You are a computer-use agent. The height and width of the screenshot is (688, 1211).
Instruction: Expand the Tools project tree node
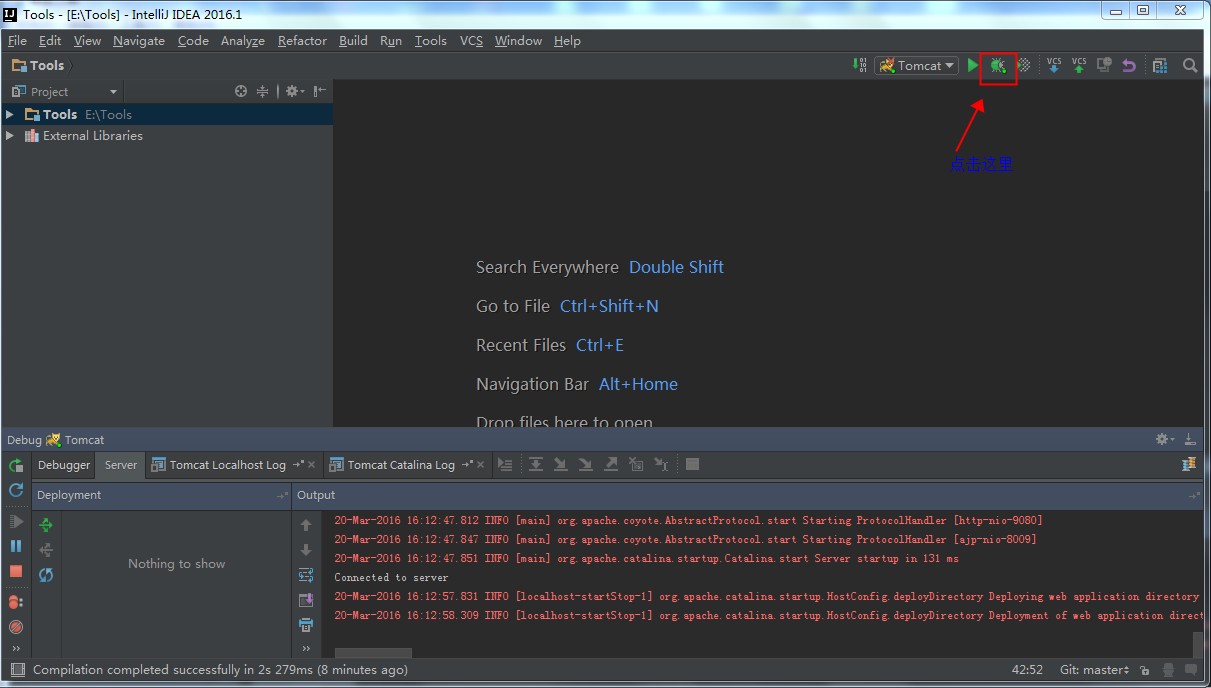(x=10, y=114)
